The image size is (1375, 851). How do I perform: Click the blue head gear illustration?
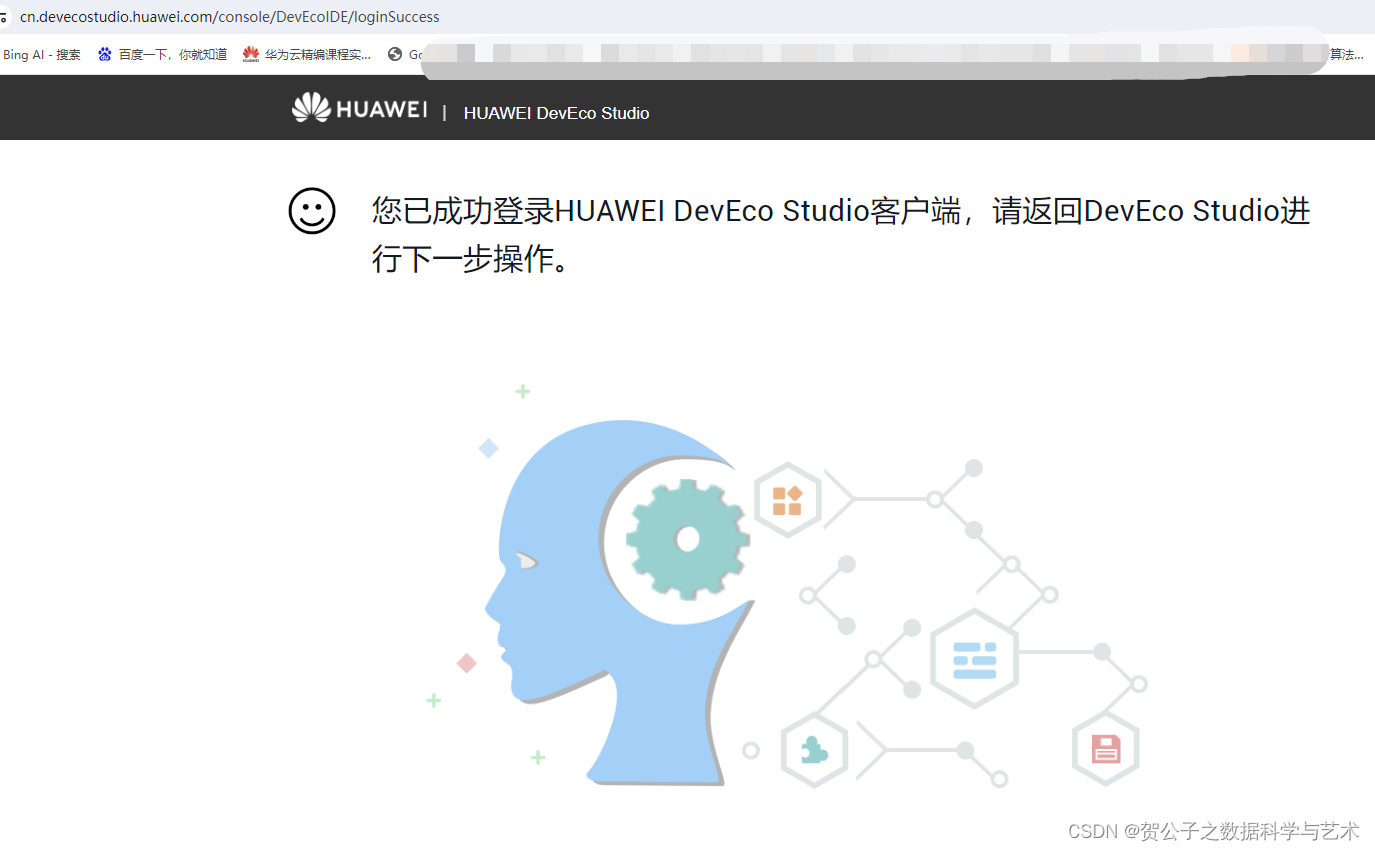(x=618, y=602)
